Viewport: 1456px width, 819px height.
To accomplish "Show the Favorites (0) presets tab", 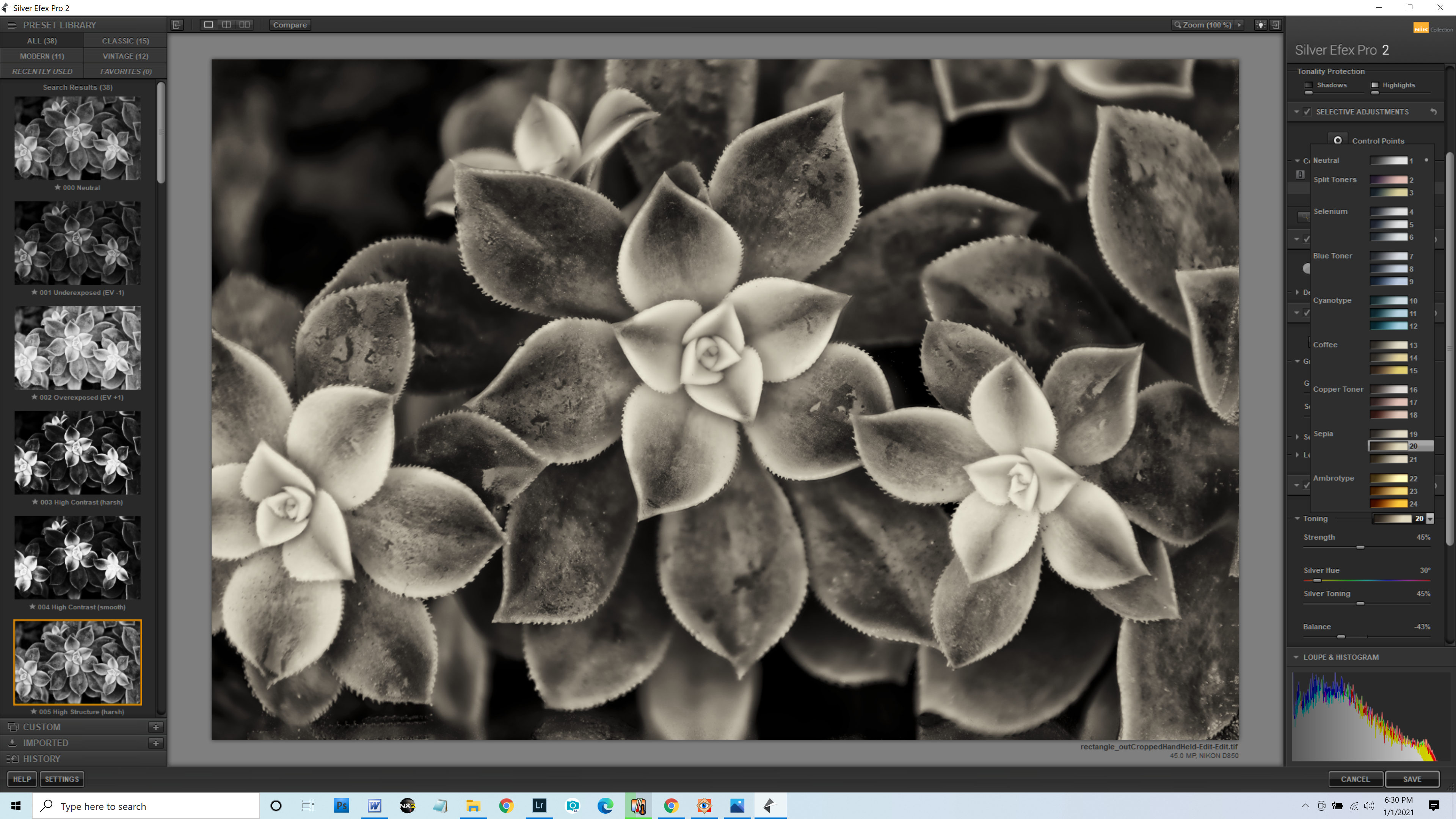I will (126, 71).
